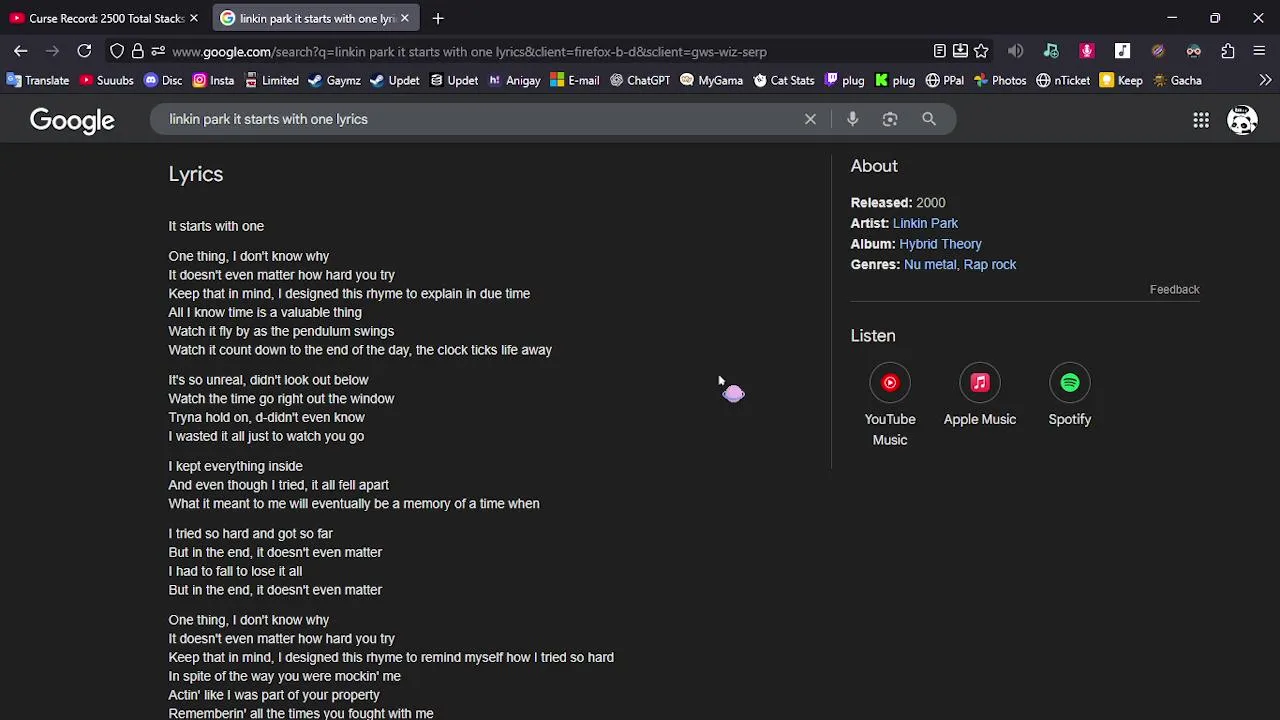Go back to the previous page
1280x720 pixels.
(x=20, y=51)
